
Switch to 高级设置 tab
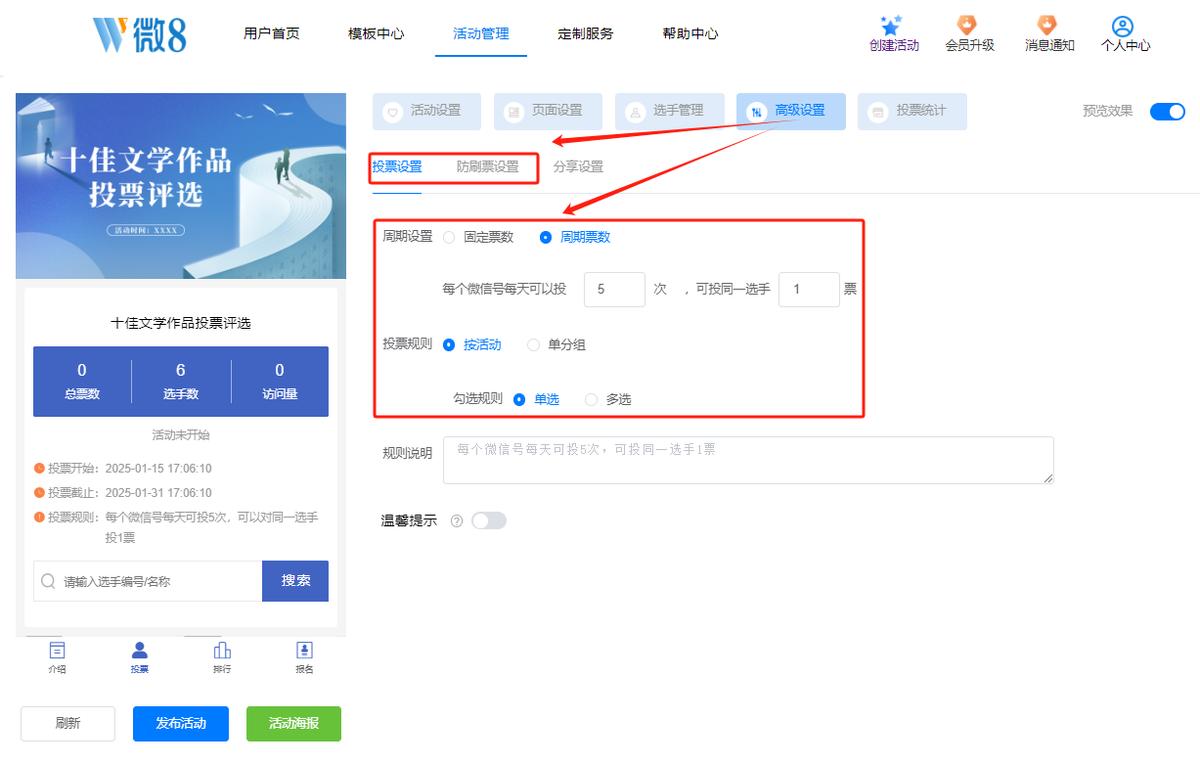791,111
